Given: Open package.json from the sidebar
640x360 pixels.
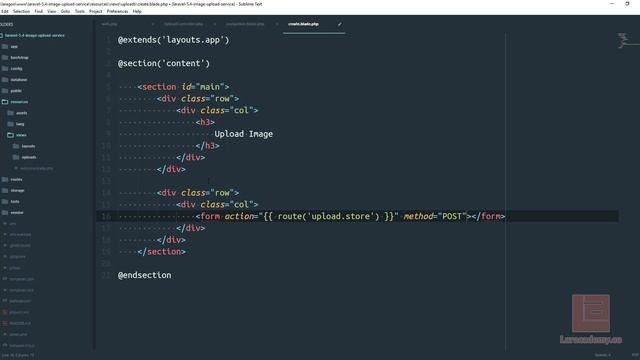Looking at the screenshot, I should pyautogui.click(x=20, y=301).
